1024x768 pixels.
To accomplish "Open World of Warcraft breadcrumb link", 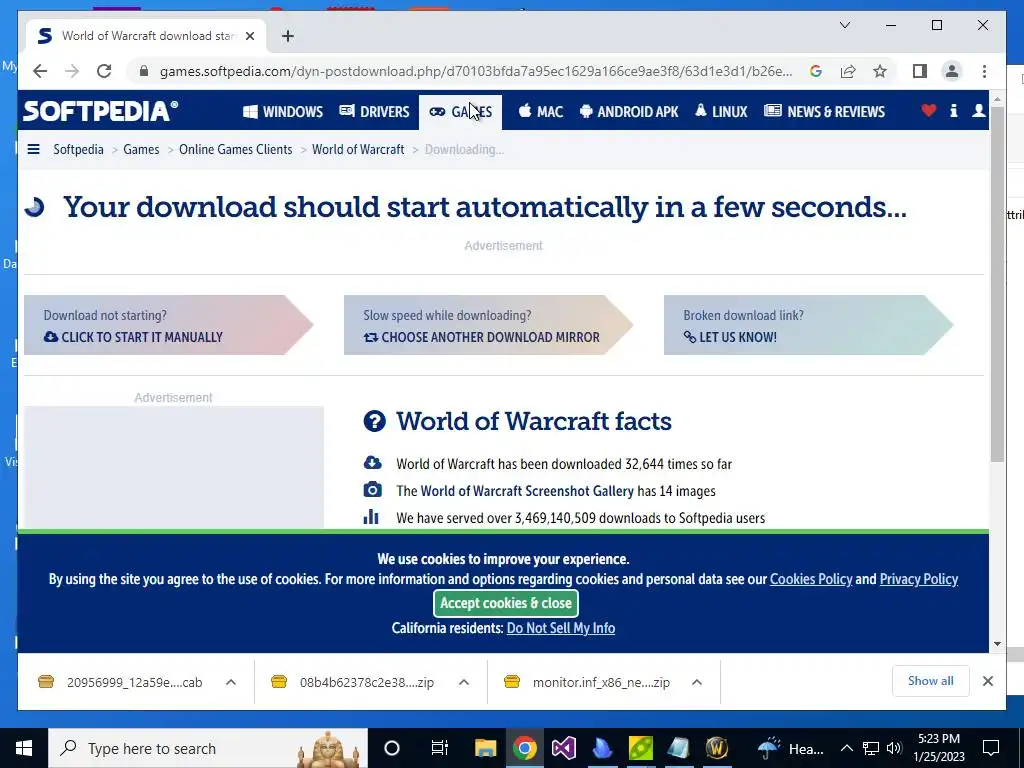I will [x=358, y=150].
